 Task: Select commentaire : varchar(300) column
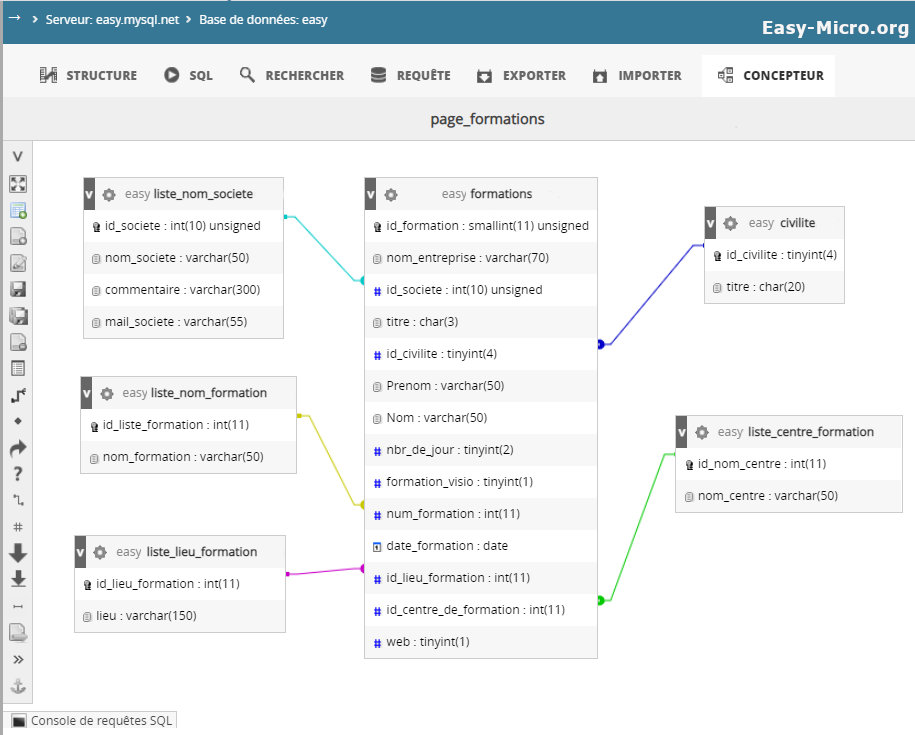184,290
